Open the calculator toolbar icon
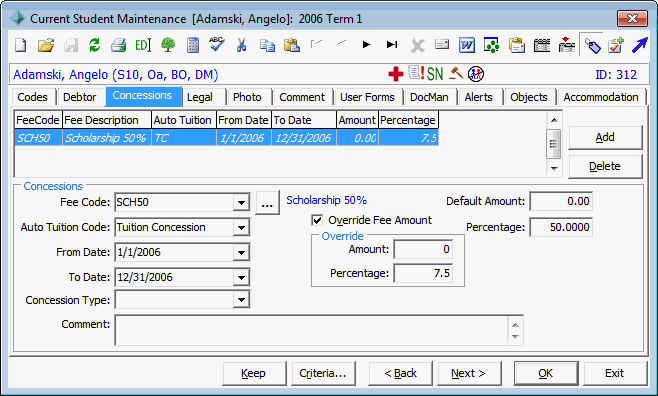 [x=193, y=44]
